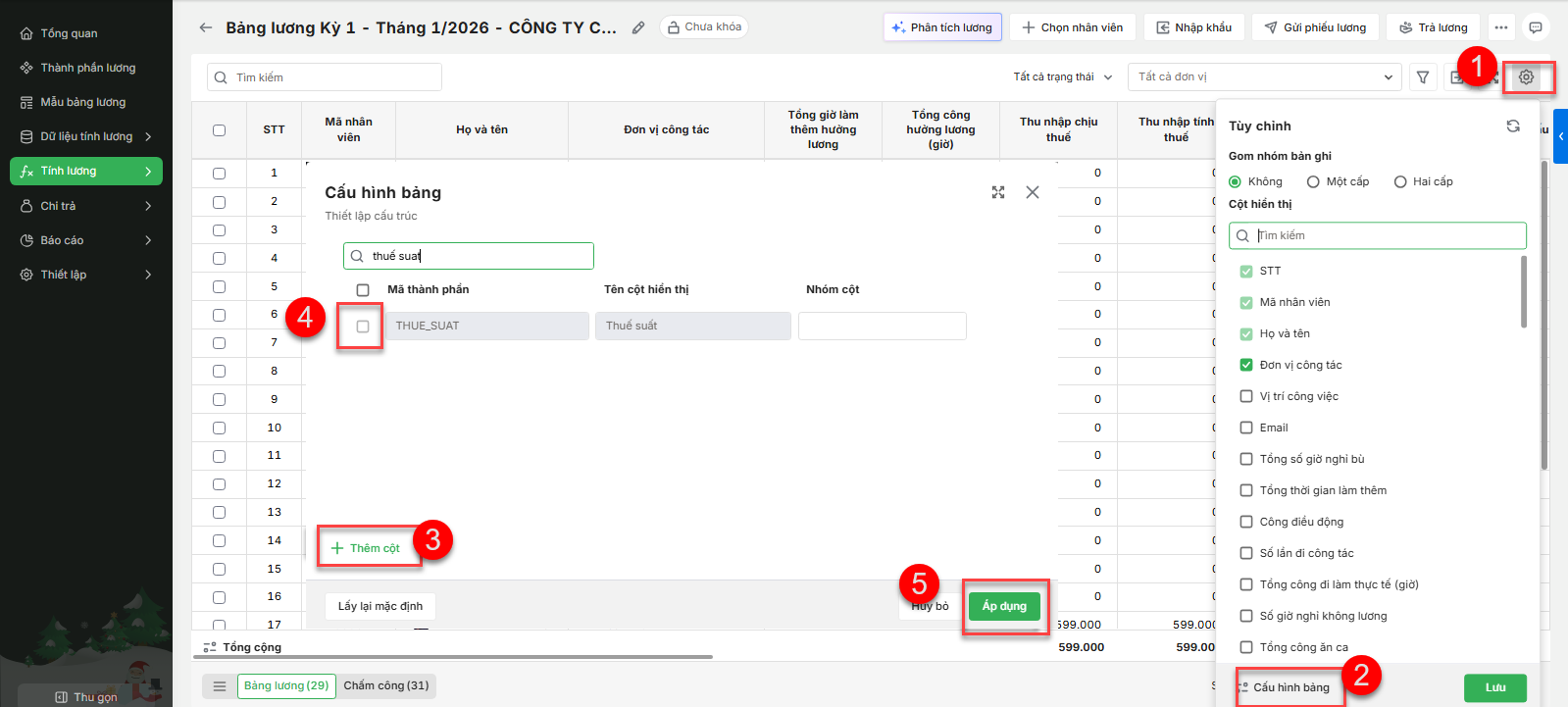The width and height of the screenshot is (1568, 707).
Task: Click the main table Tìm kiếm search box
Action: click(x=325, y=77)
